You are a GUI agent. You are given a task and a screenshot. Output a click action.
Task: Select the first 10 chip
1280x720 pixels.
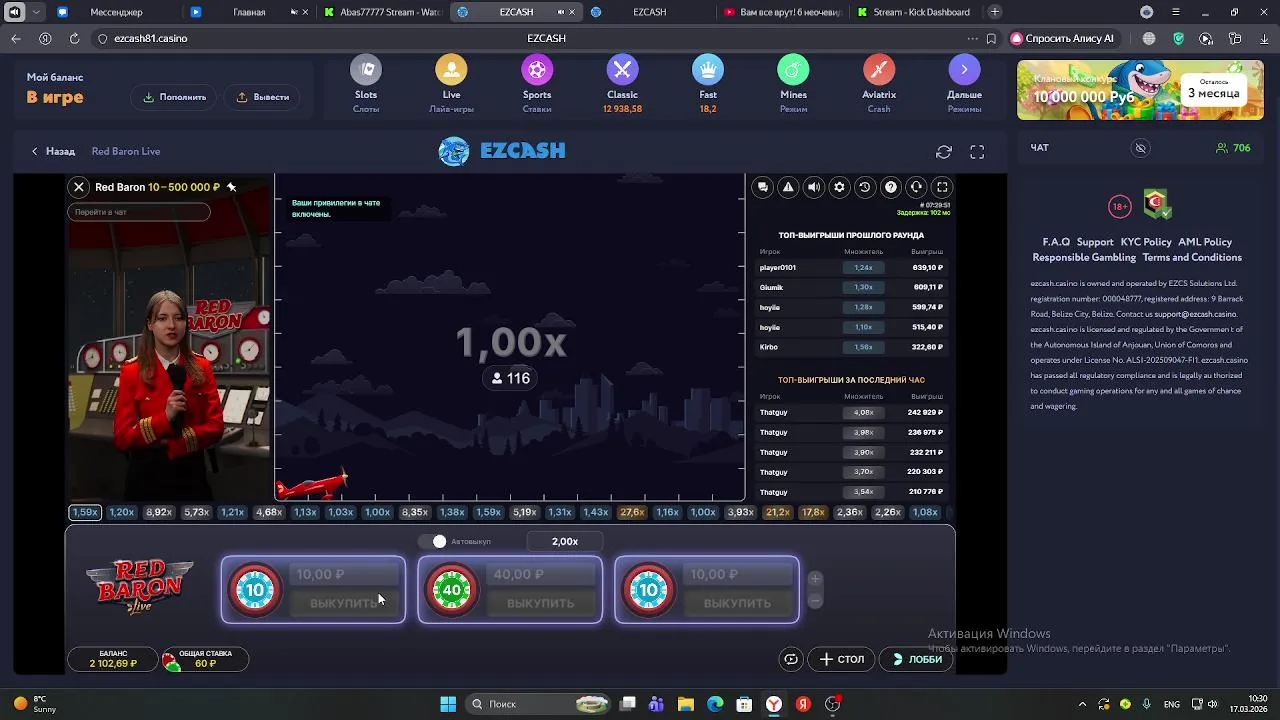click(255, 590)
